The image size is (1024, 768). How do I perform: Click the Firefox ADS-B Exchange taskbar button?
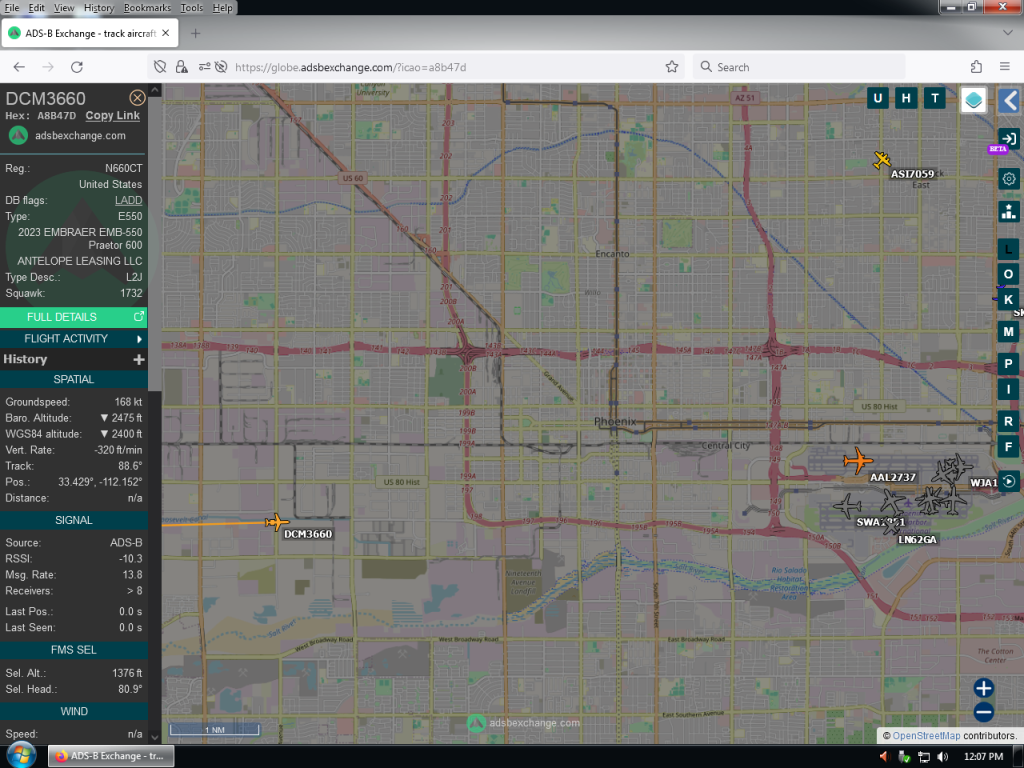(x=110, y=756)
